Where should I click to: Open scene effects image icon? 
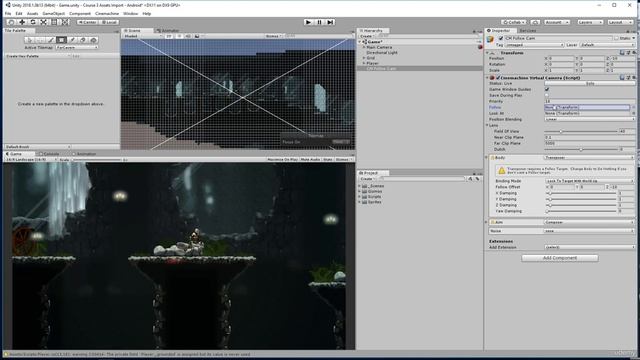197,36
